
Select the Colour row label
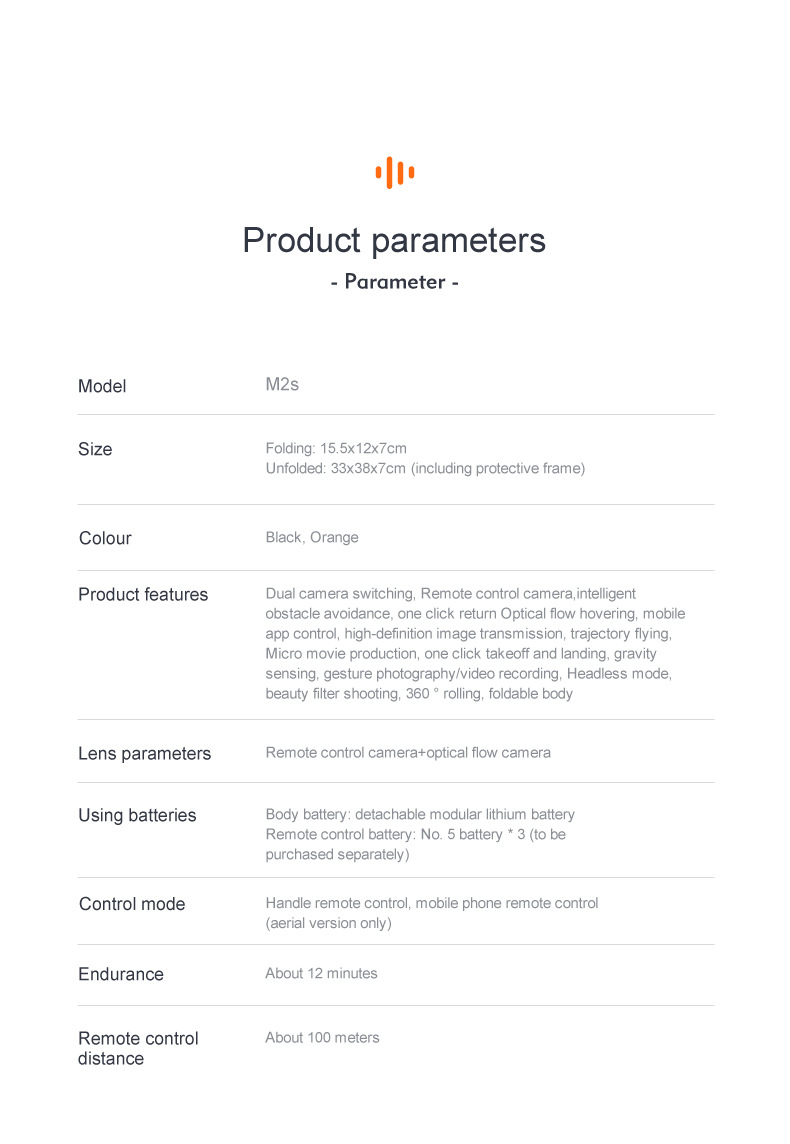105,538
